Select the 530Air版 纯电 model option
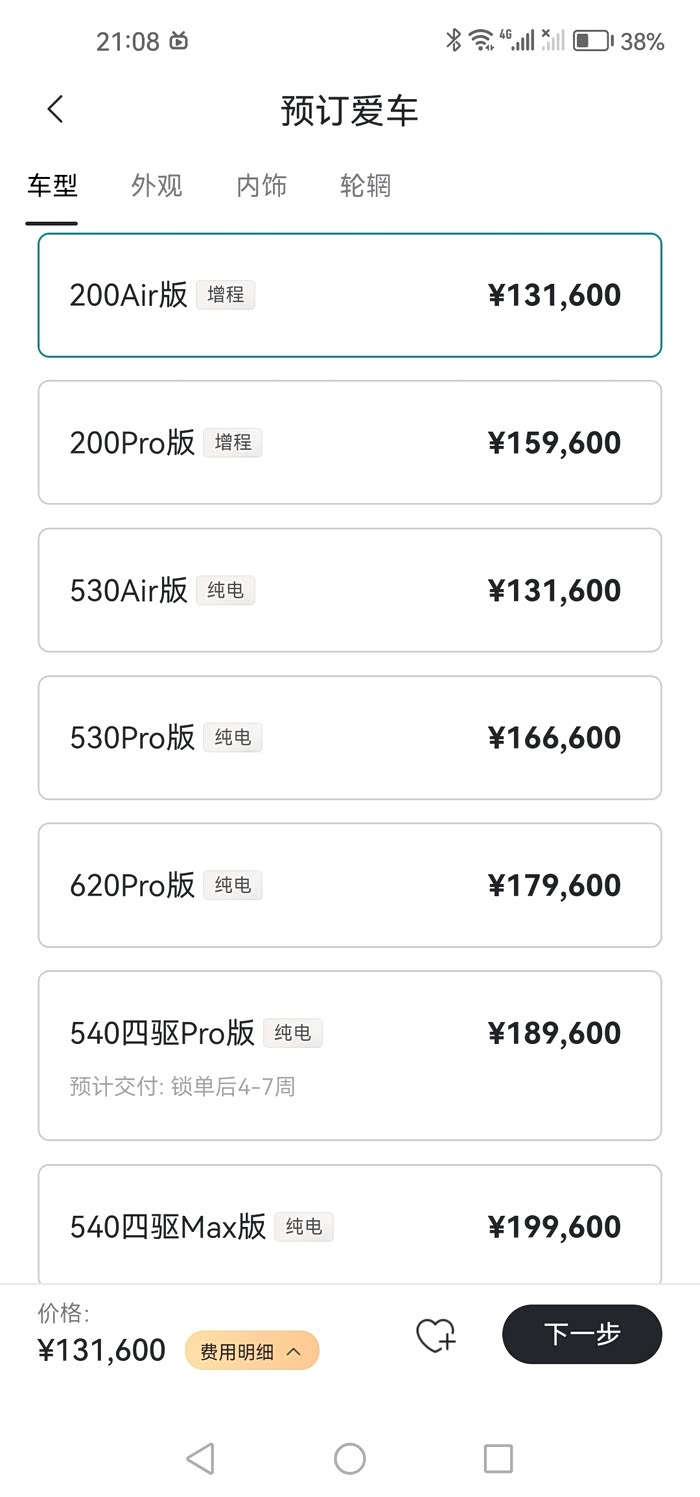The height and width of the screenshot is (1497, 700). click(x=350, y=590)
